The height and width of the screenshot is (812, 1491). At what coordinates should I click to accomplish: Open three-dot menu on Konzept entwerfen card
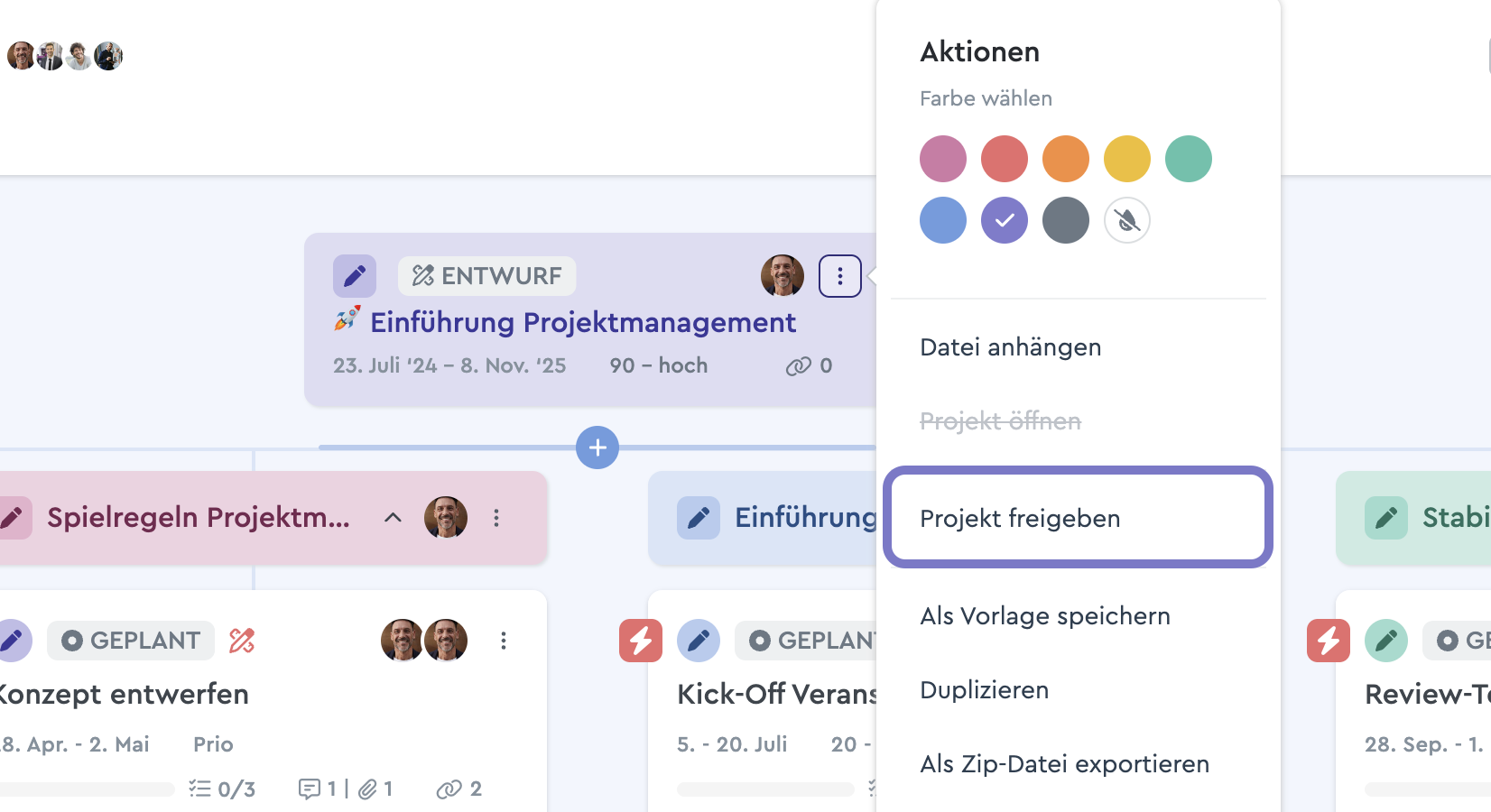pos(504,641)
